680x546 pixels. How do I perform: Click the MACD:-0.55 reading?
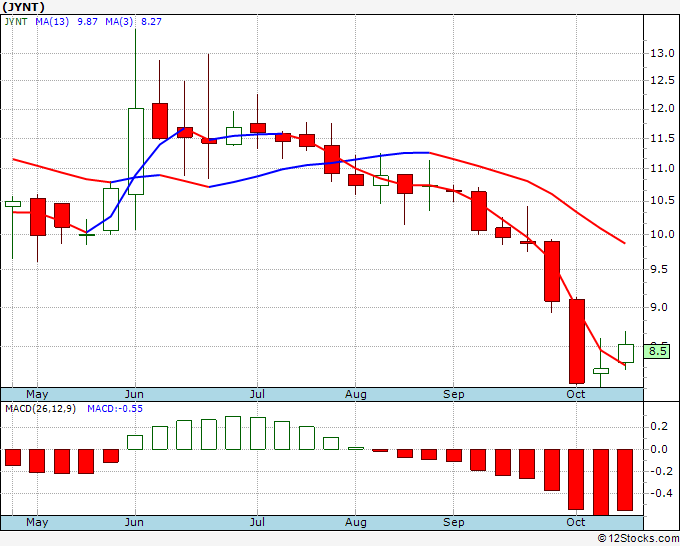coord(115,409)
